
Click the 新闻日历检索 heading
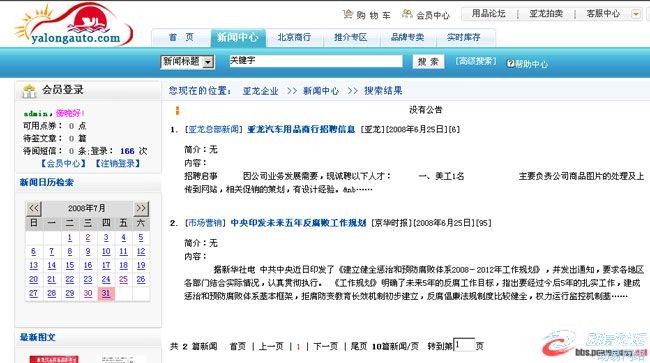[x=46, y=182]
